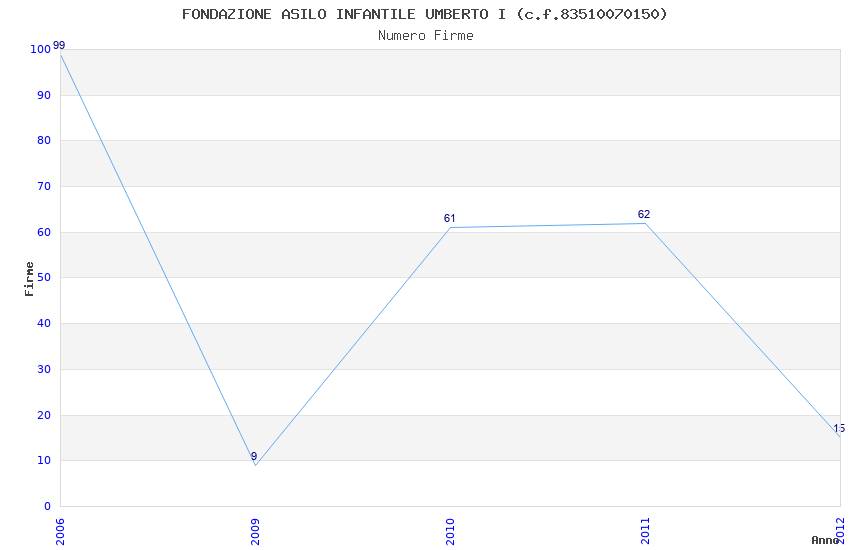This screenshot has height=550, width=850.
Task: Click the x-axis year 2006
Action: click(x=60, y=531)
